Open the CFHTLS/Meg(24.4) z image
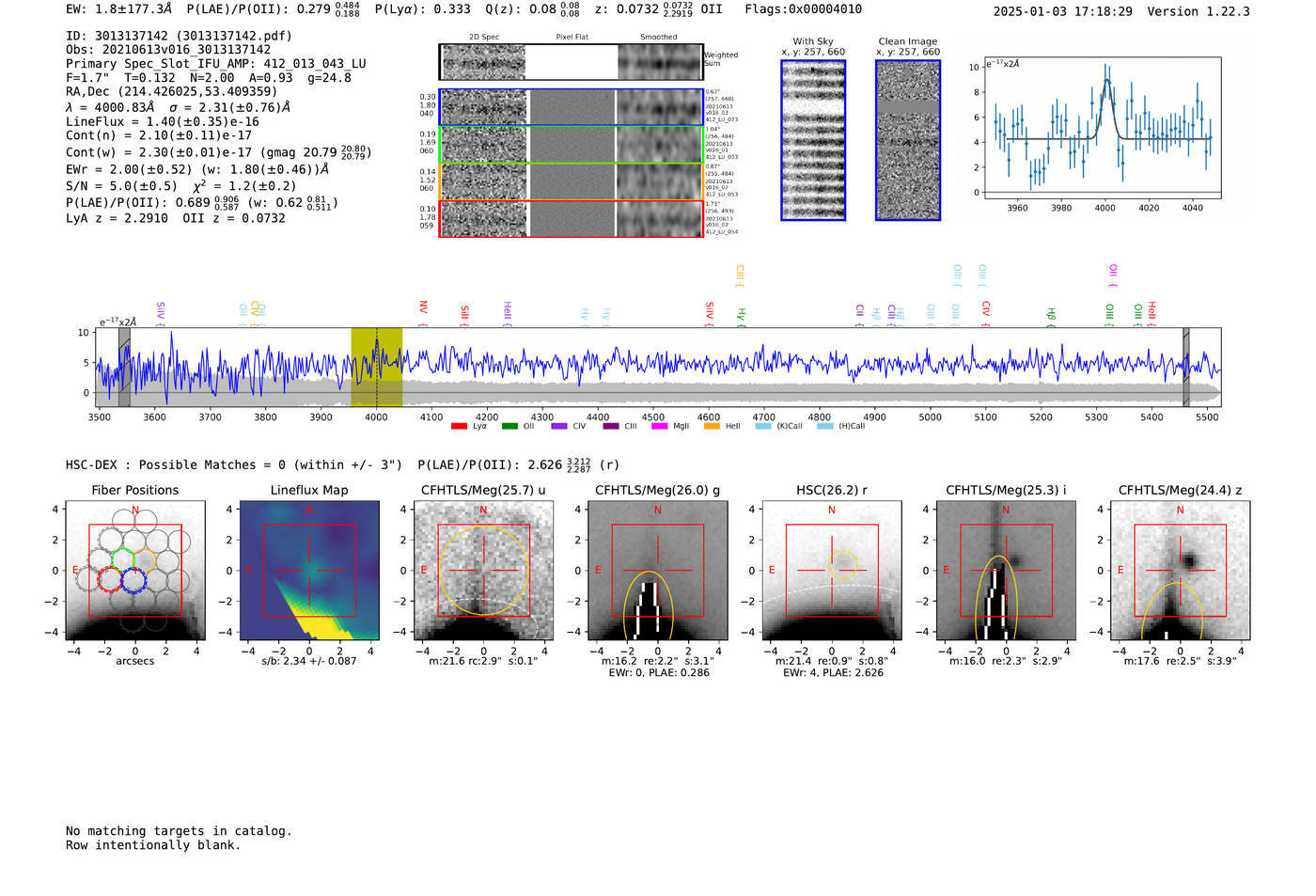This screenshot has height=896, width=1316. [x=1180, y=571]
